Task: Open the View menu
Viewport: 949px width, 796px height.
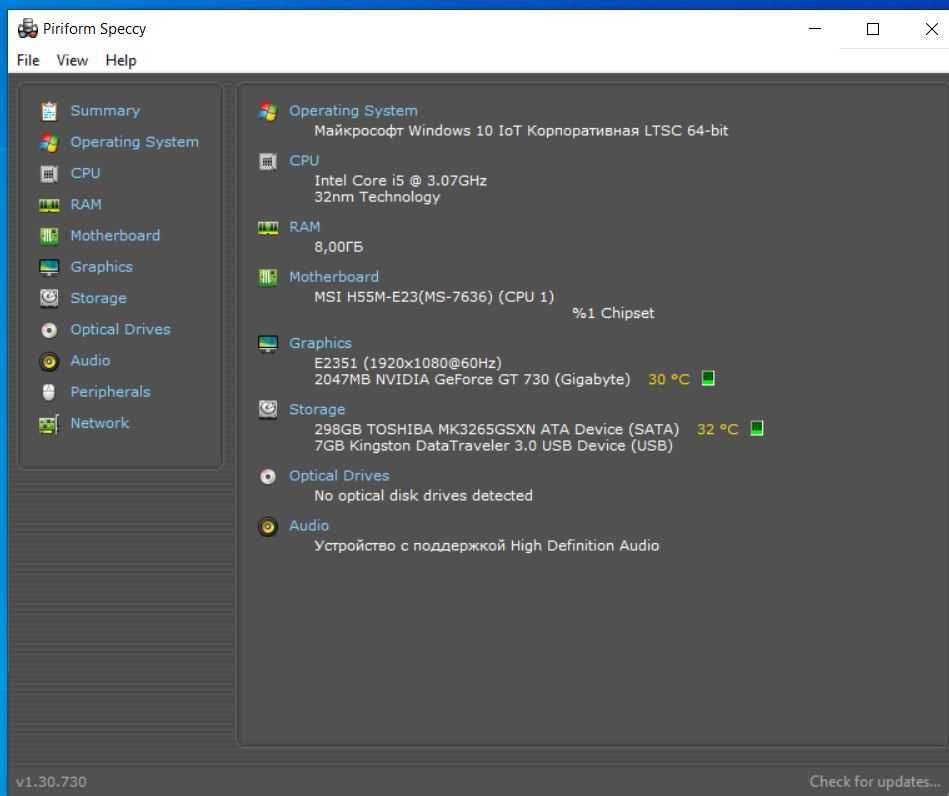Action: pyautogui.click(x=72, y=61)
